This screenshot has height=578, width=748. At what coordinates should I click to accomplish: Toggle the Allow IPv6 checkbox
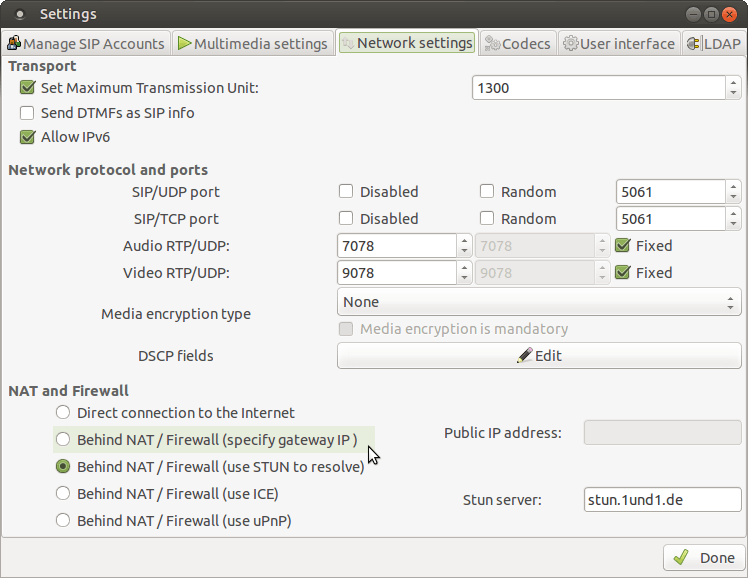27,137
